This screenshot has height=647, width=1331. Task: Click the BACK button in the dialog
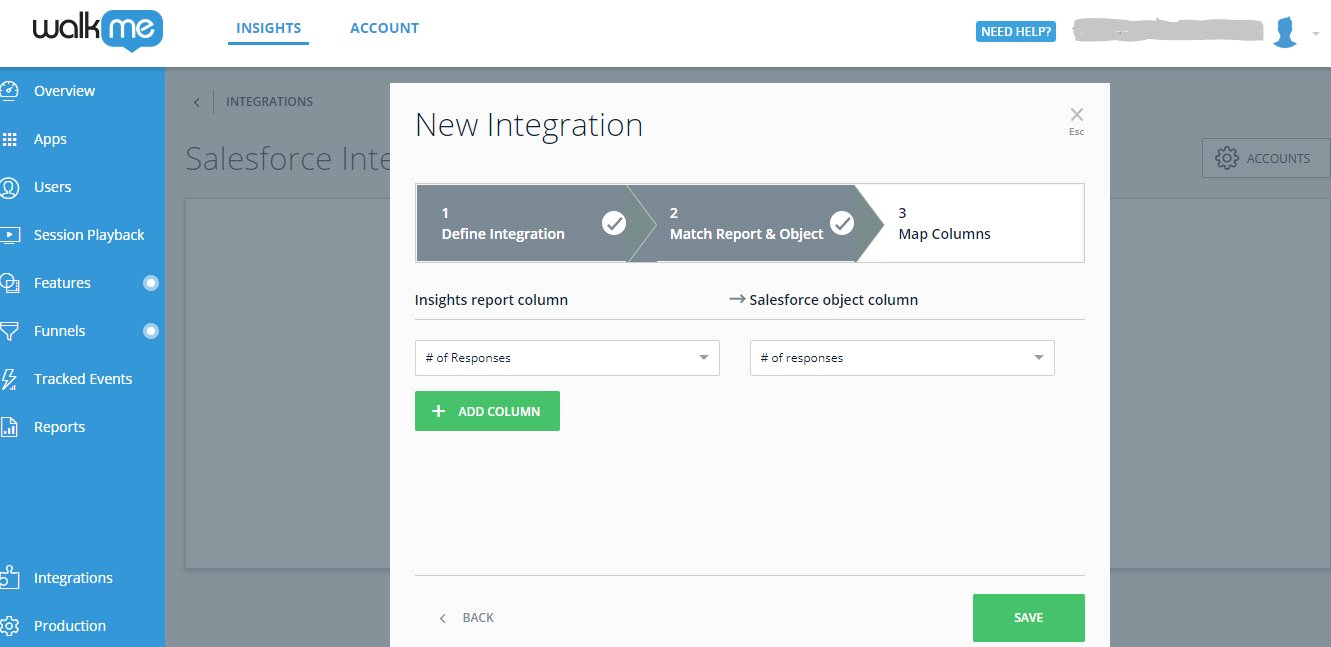pos(466,618)
